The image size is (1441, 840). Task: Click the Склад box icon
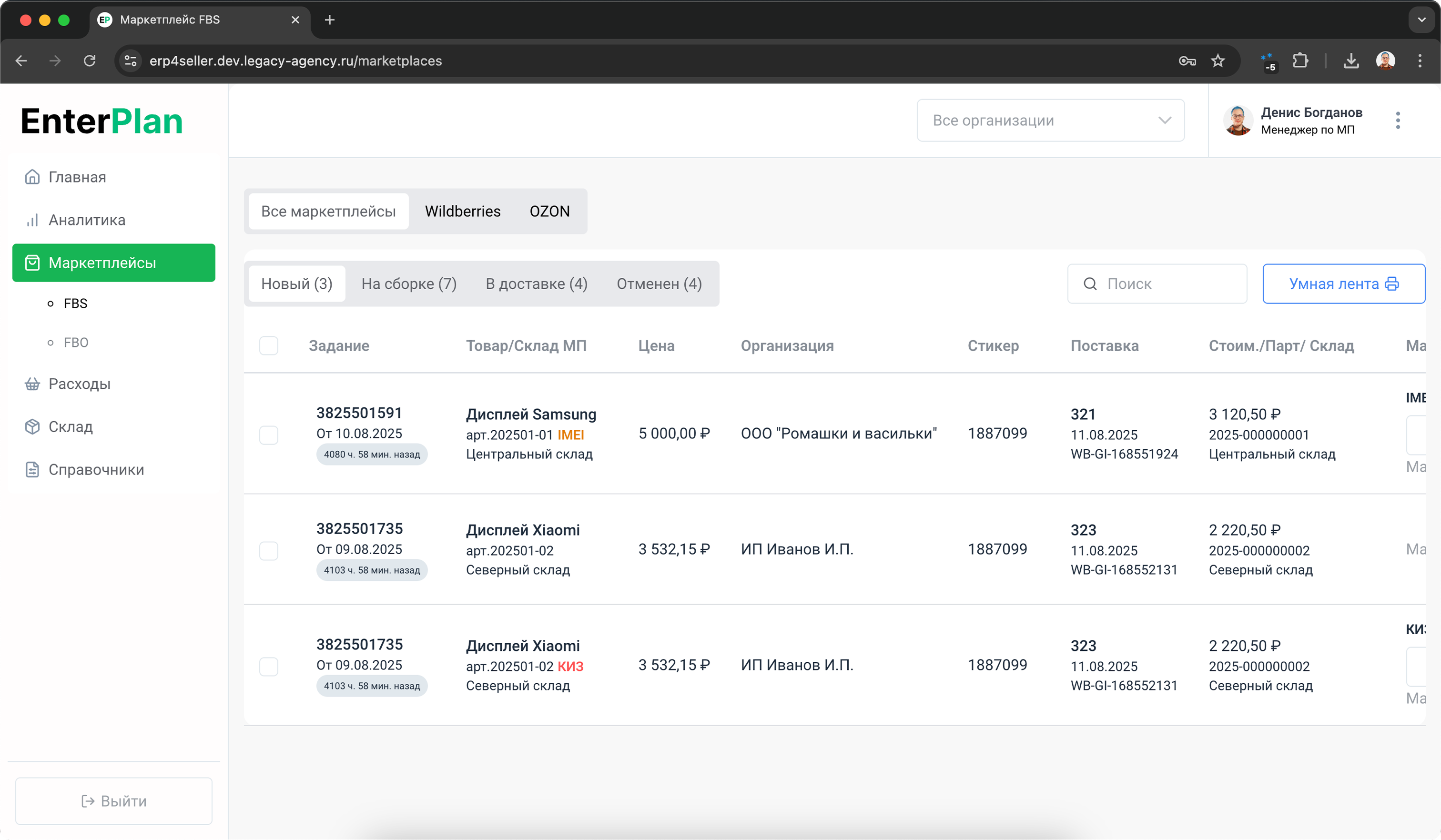32,426
